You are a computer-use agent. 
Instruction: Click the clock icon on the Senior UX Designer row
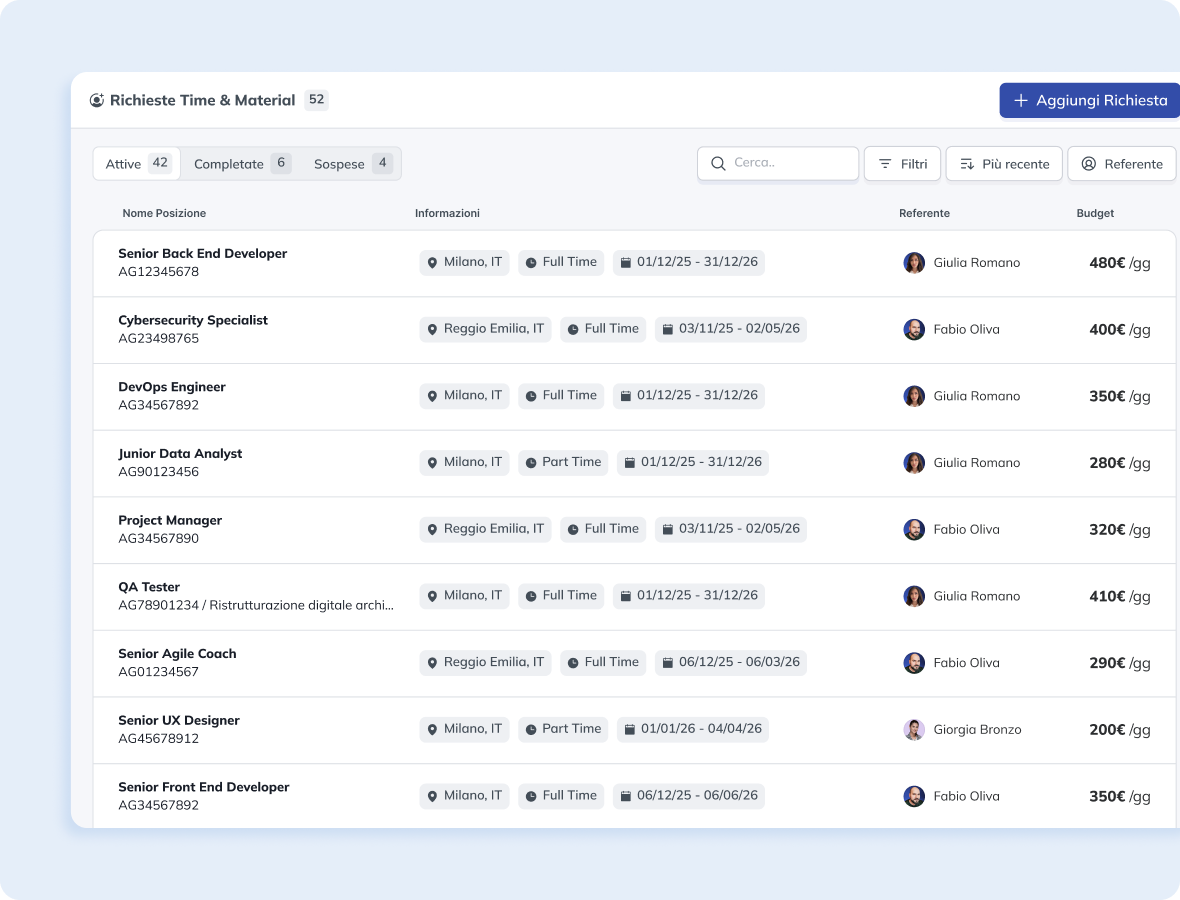point(531,730)
